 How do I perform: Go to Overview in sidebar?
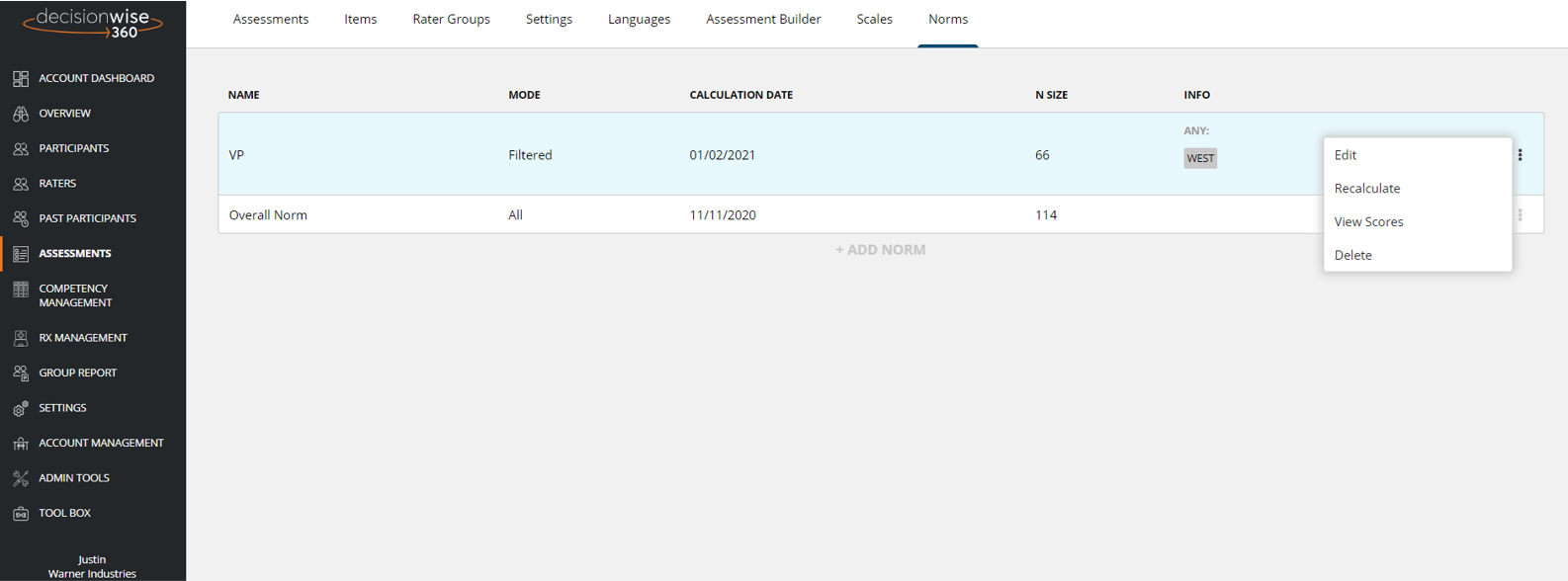(x=65, y=114)
